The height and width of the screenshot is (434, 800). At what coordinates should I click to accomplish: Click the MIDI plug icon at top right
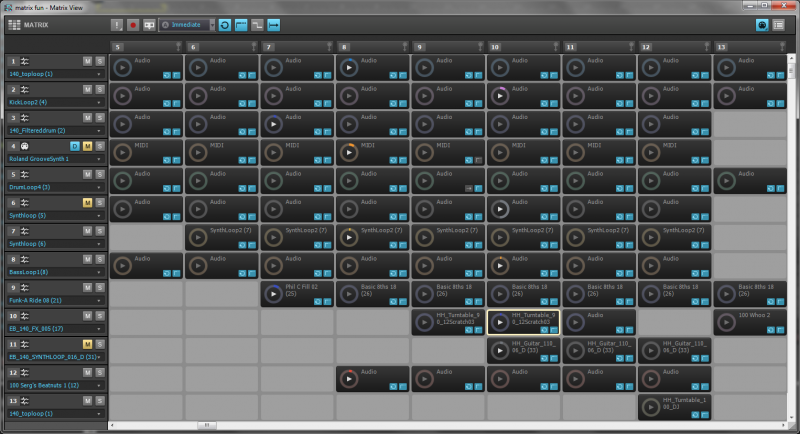(763, 24)
